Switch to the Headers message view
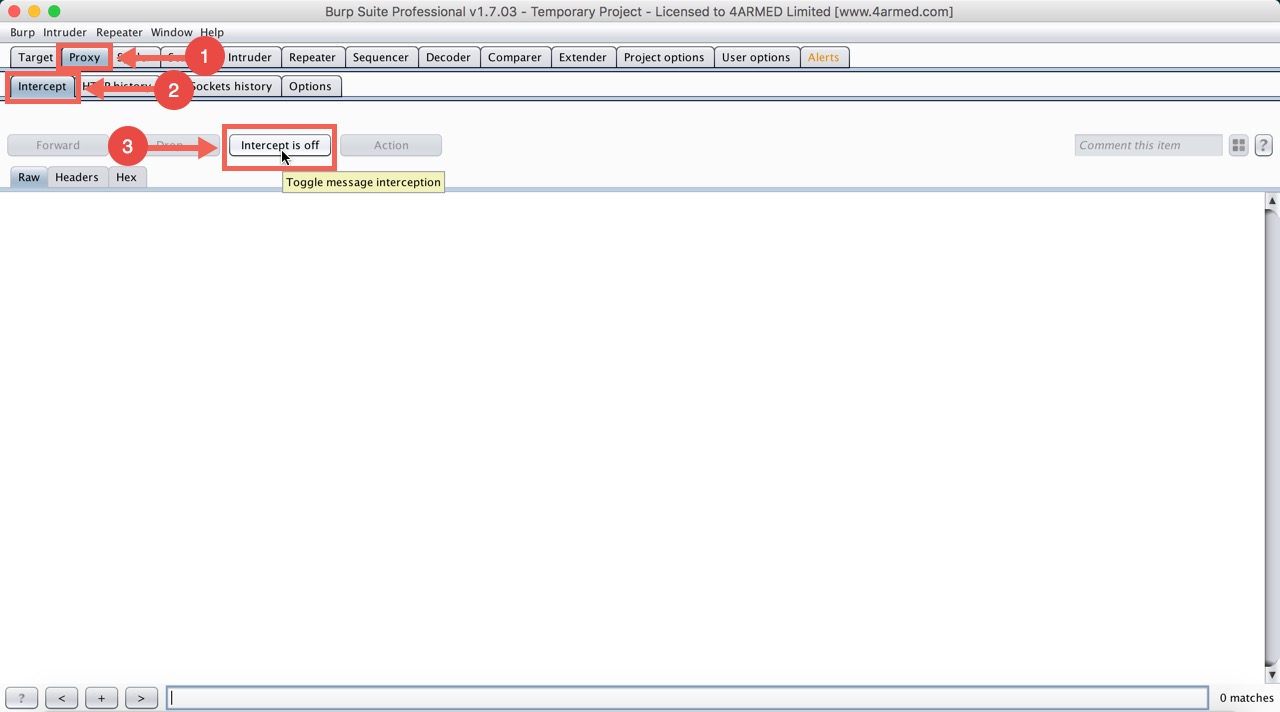This screenshot has width=1280, height=712. tap(77, 177)
